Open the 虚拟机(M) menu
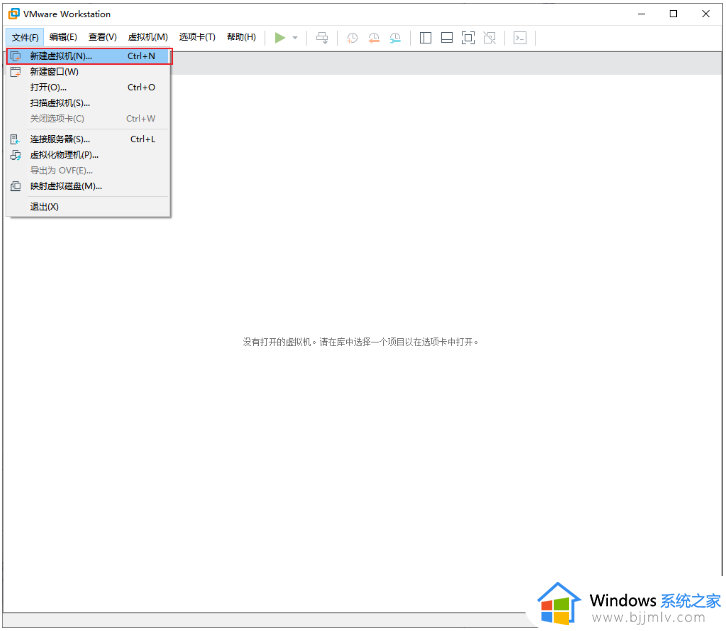The image size is (726, 631). [148, 37]
